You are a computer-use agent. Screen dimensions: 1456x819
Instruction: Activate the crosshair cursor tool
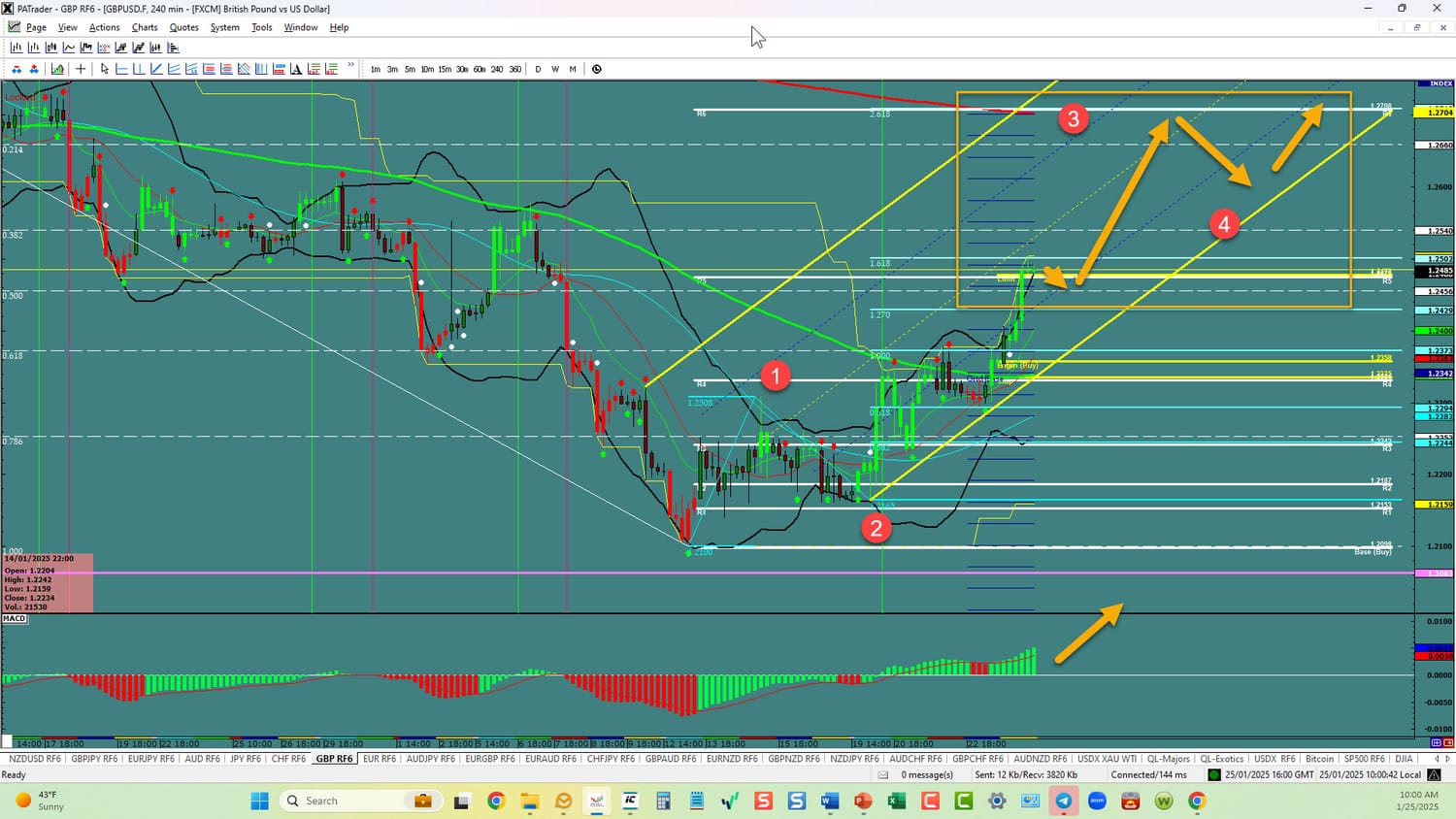tap(81, 69)
